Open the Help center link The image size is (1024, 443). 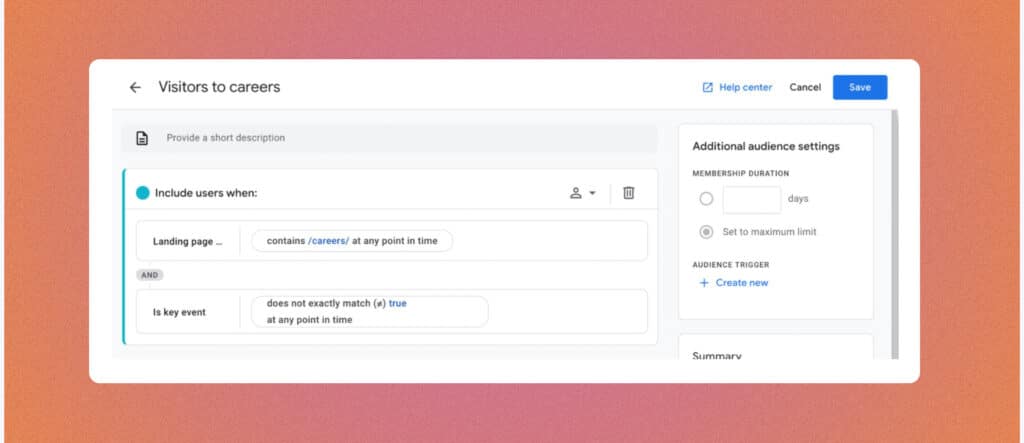[737, 88]
